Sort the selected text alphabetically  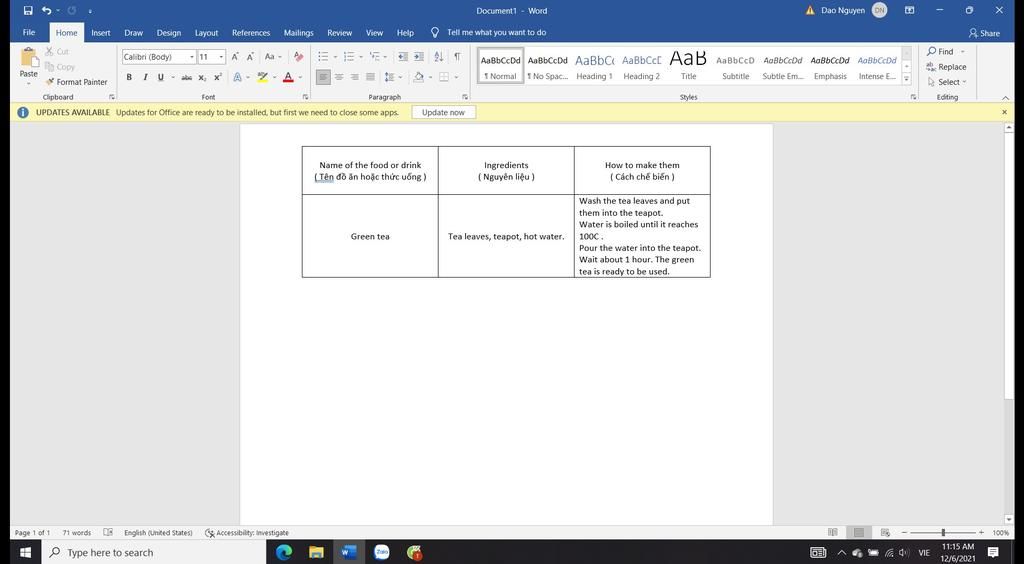438,57
